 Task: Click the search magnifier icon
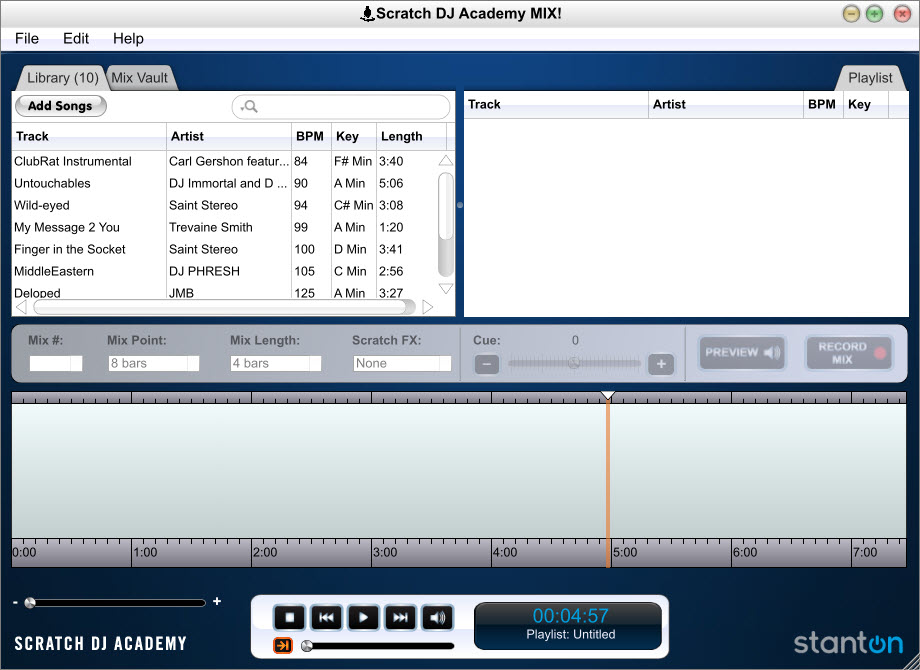(x=251, y=106)
